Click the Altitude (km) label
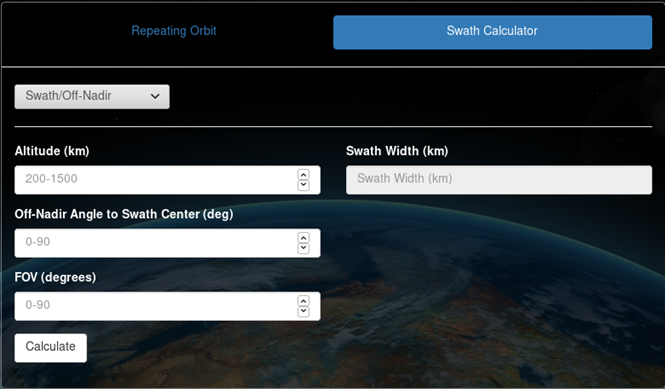The image size is (665, 389). 52,151
